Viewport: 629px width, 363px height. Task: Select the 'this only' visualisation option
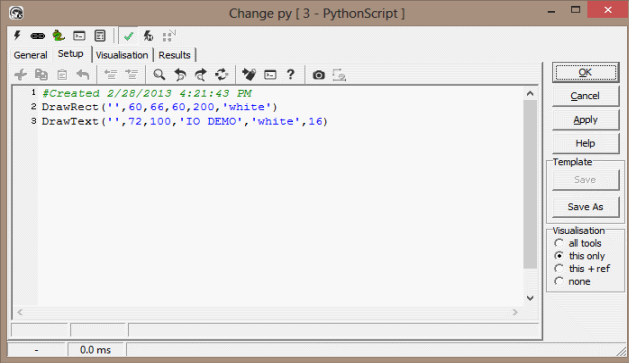coord(580,256)
